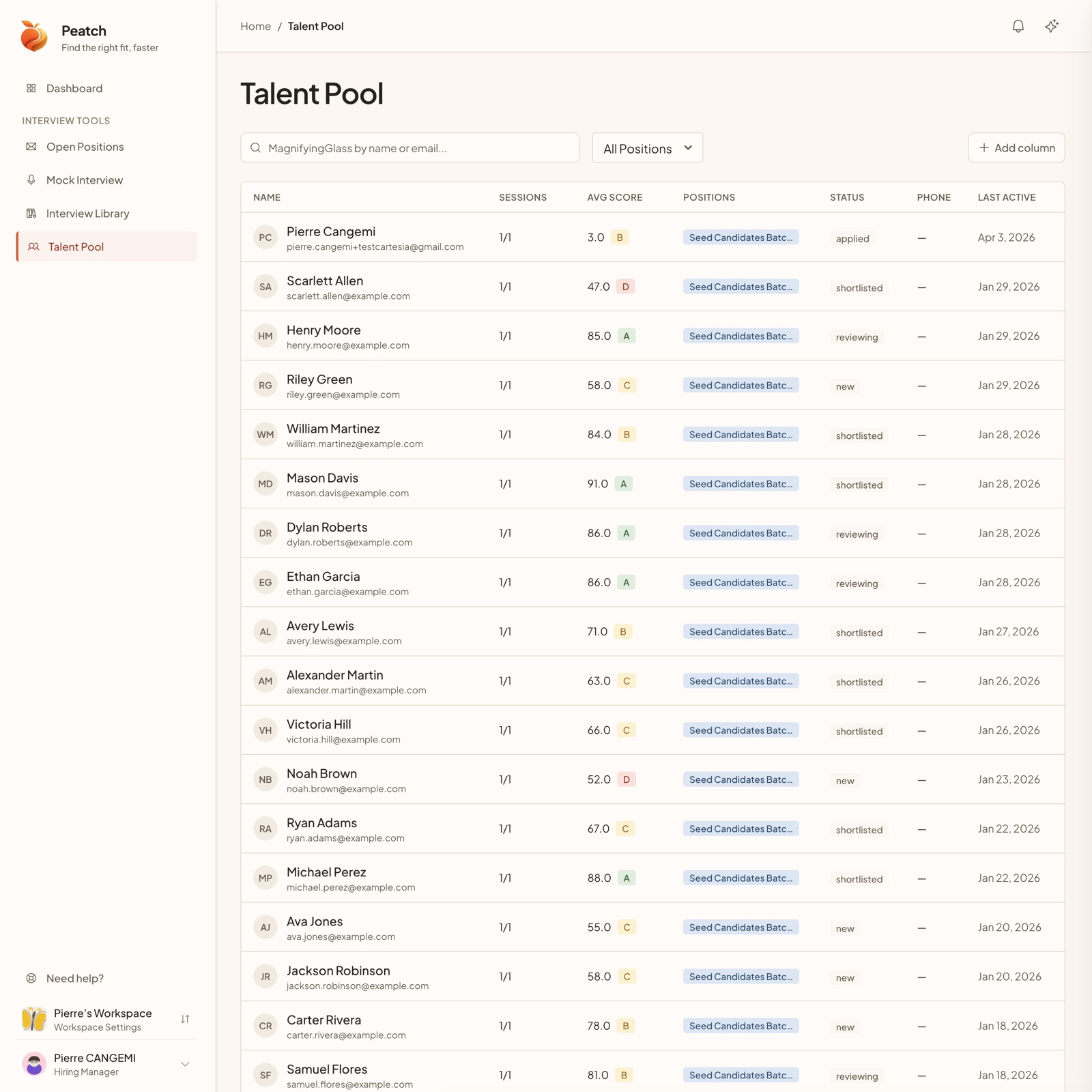The image size is (1092, 1092).
Task: Open Alexander Martin candidate name
Action: (334, 675)
